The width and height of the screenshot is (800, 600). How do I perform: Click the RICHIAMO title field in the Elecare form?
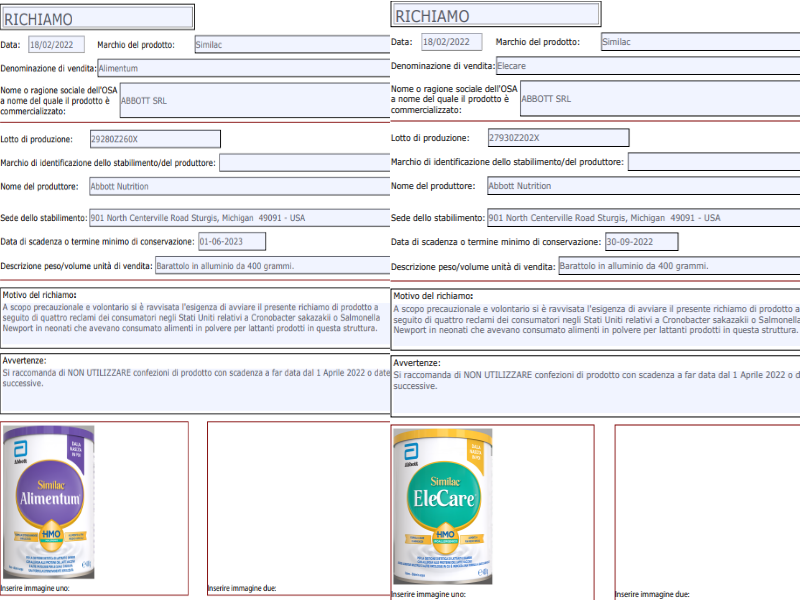coord(496,15)
